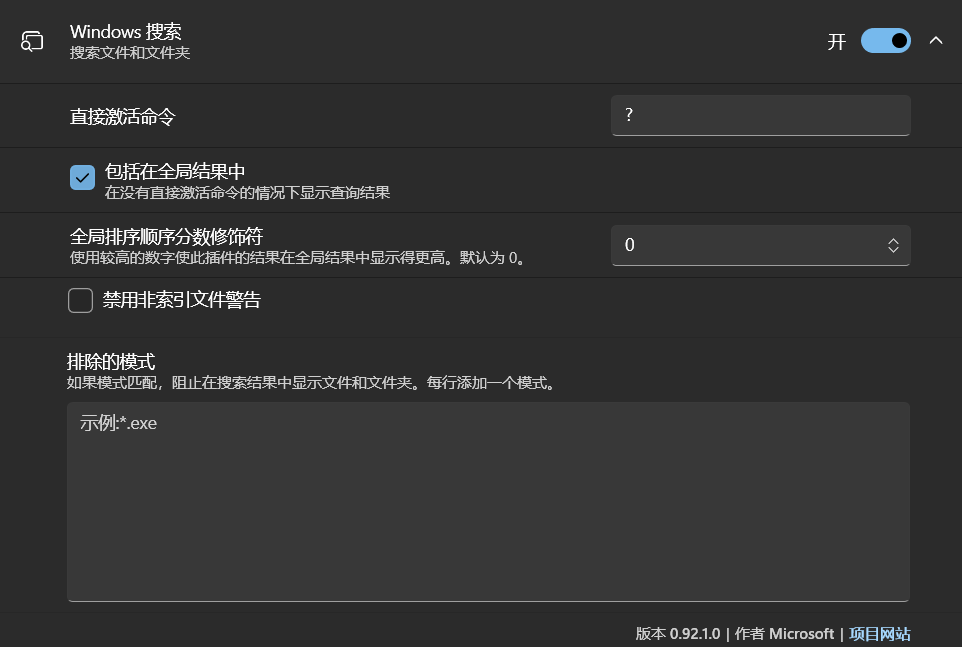962x647 pixels.
Task: Enable the 禁用非索引文件警告 checkbox
Action: click(x=81, y=300)
